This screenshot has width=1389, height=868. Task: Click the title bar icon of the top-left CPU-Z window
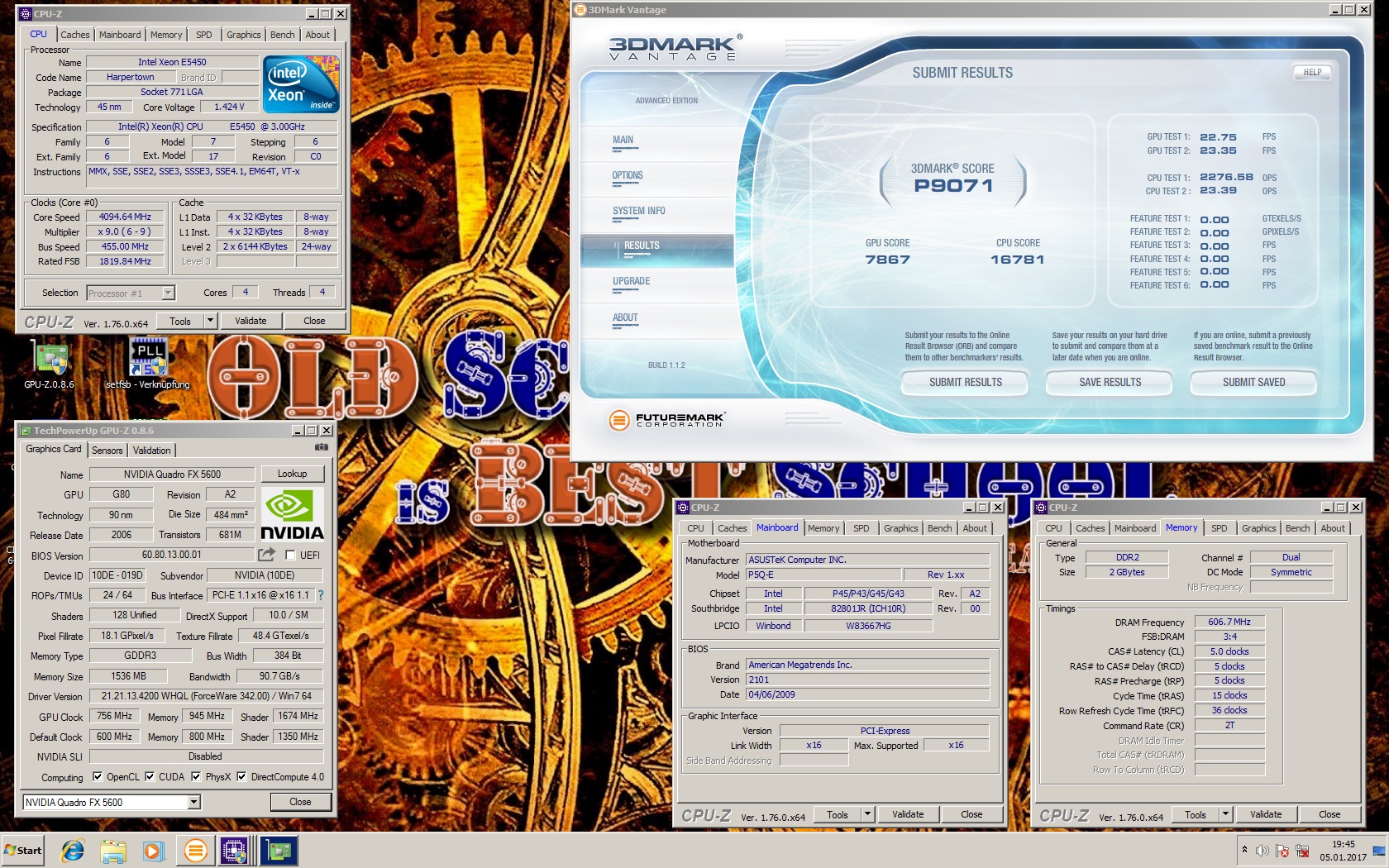26,14
